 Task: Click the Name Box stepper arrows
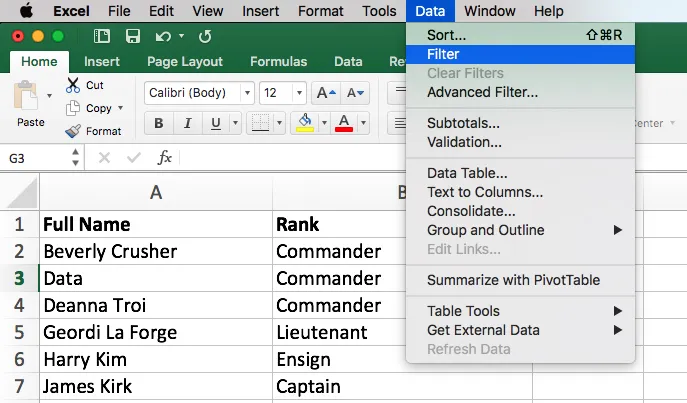(75, 157)
